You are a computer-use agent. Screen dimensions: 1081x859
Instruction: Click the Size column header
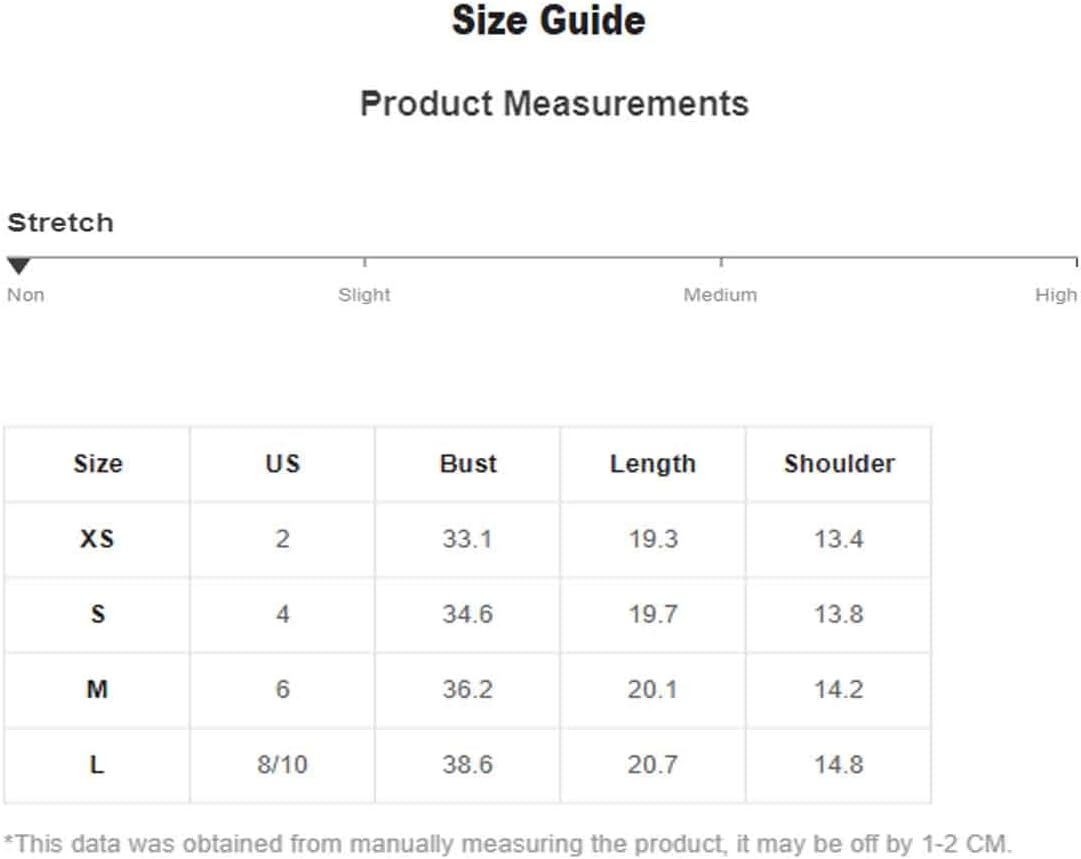pyautogui.click(x=98, y=464)
